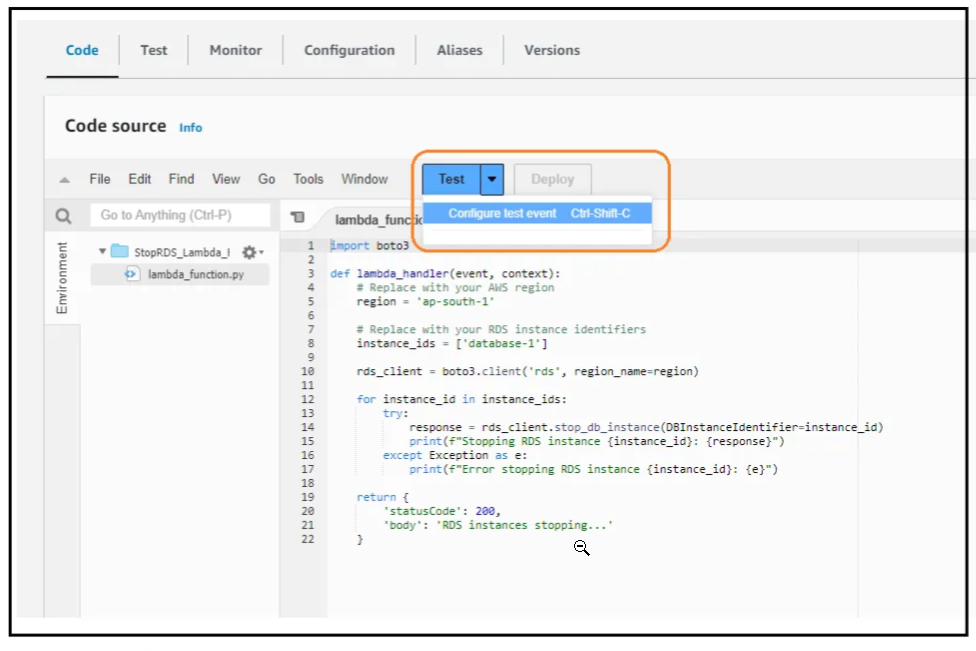Focus the Go to Anything search field

[x=181, y=215]
